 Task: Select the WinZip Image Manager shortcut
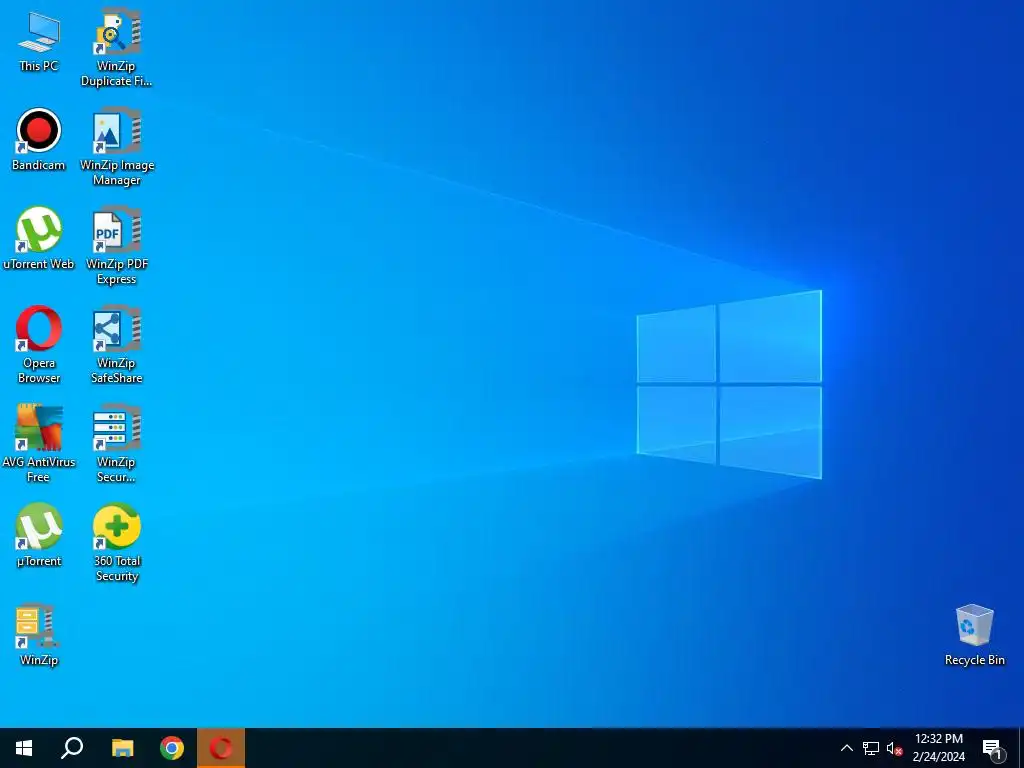tap(117, 147)
